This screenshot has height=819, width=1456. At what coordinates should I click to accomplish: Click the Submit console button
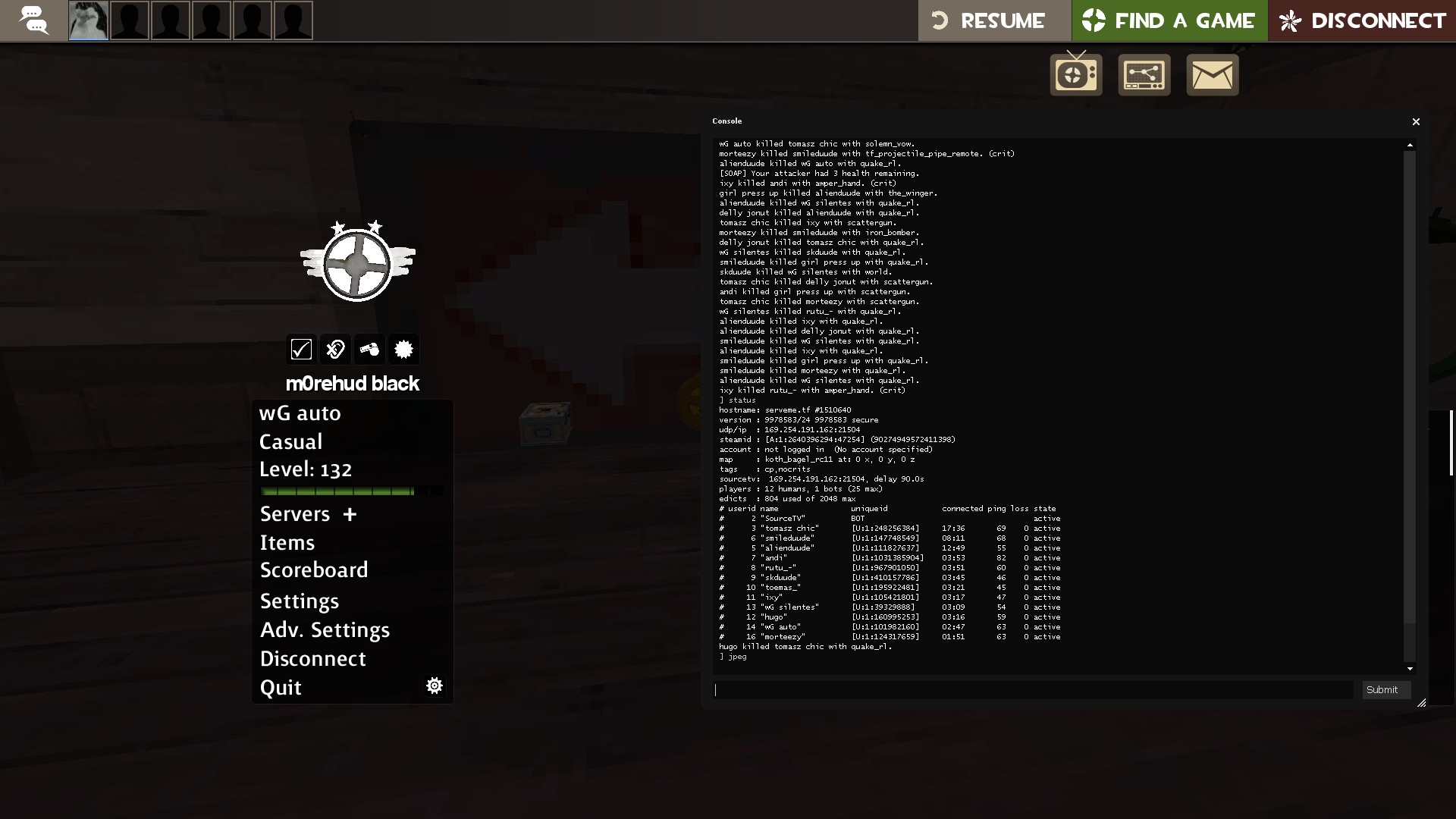click(x=1385, y=689)
